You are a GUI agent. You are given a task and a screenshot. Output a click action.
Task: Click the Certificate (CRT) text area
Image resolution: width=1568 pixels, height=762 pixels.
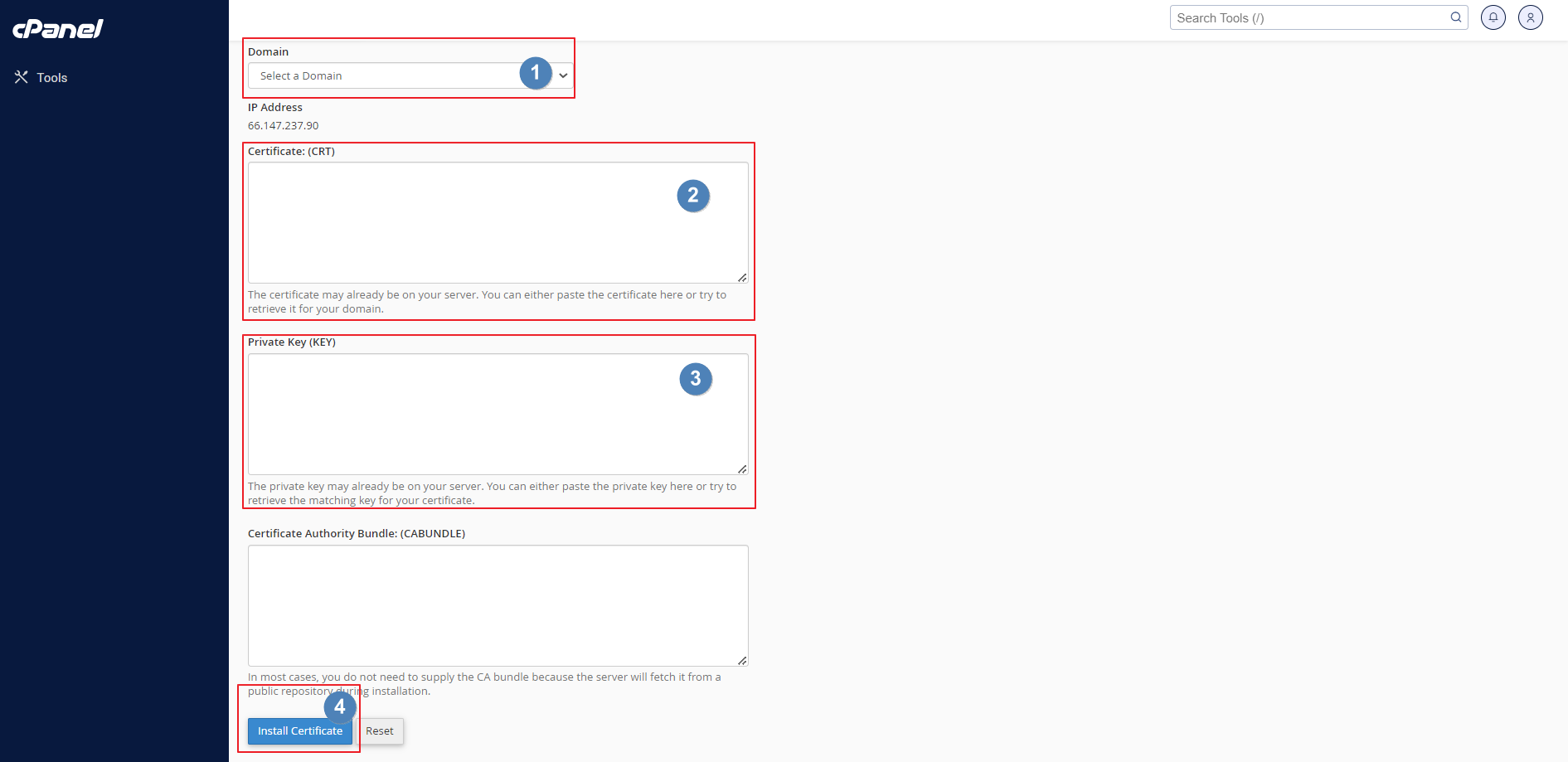coord(498,223)
